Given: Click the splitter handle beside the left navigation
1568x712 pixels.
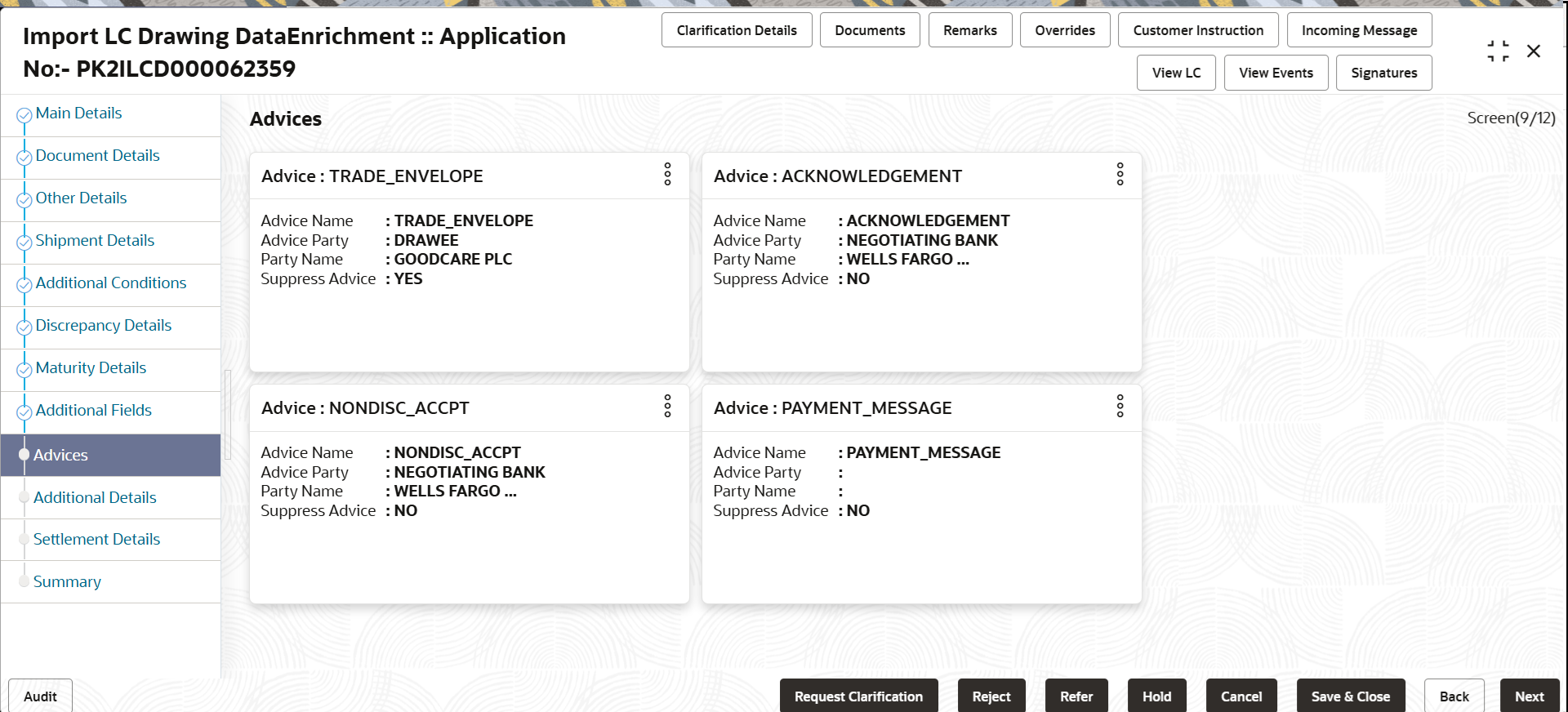Looking at the screenshot, I should tap(228, 415).
